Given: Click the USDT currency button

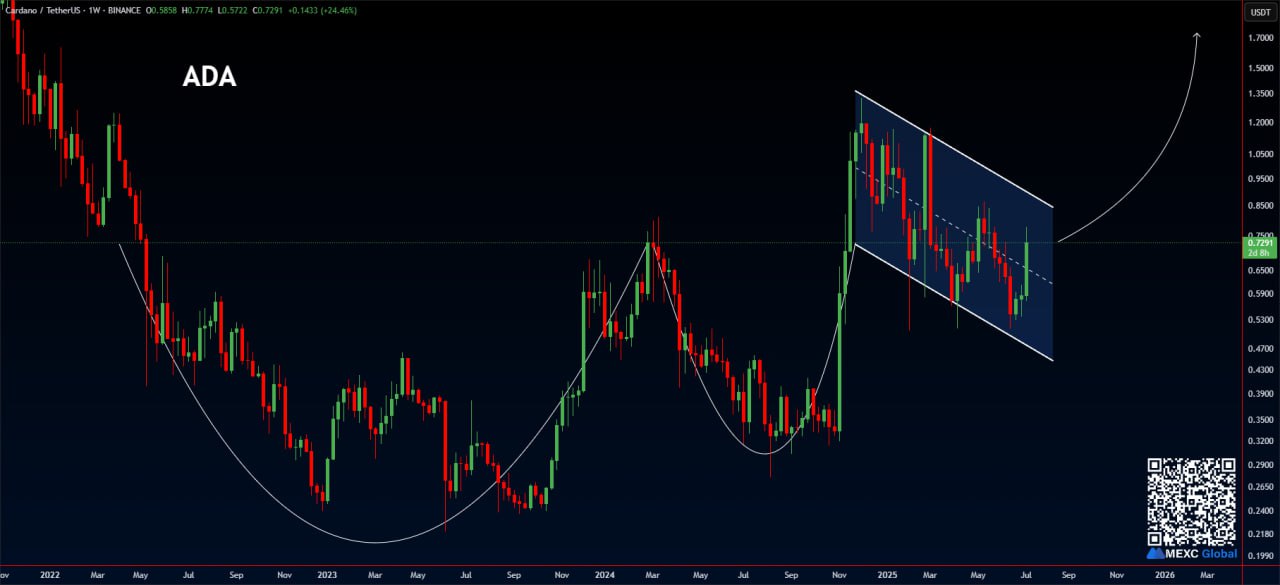Looking at the screenshot, I should pyautogui.click(x=1258, y=12).
